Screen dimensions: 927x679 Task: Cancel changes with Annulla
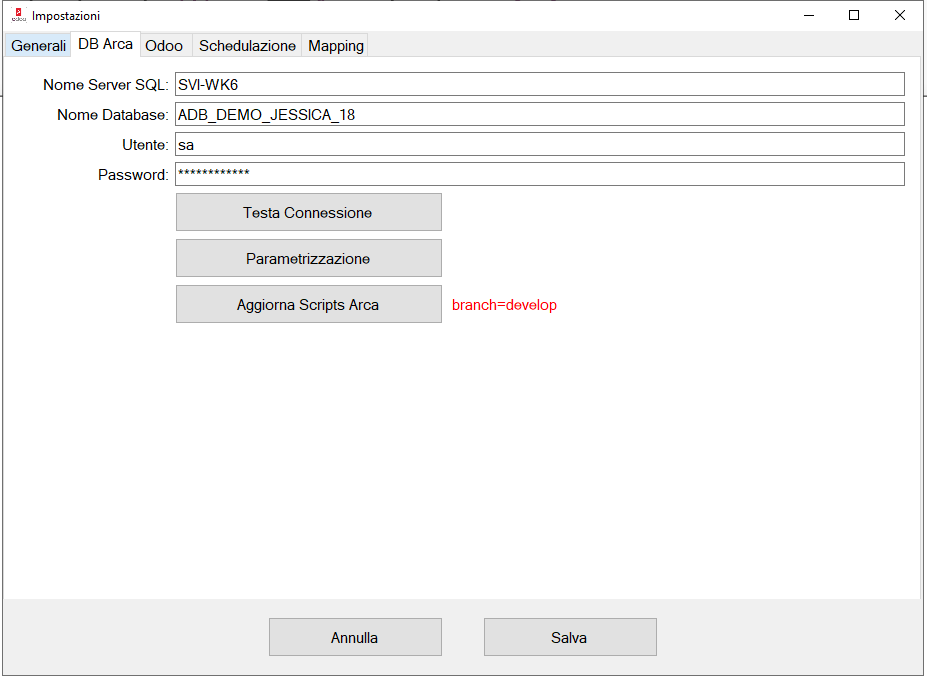355,637
